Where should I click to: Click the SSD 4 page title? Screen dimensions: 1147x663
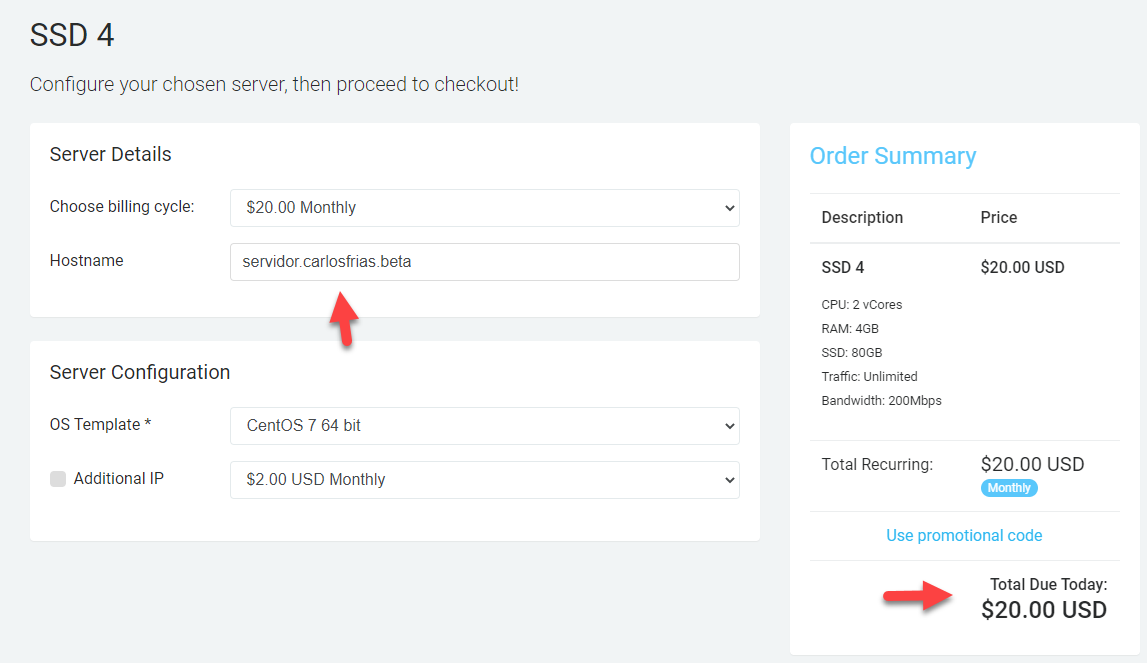coord(72,36)
